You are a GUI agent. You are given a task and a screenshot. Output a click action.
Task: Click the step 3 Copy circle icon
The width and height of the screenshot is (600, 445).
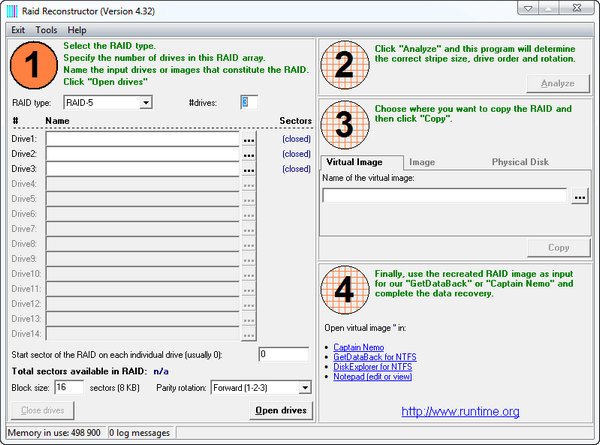[x=346, y=126]
